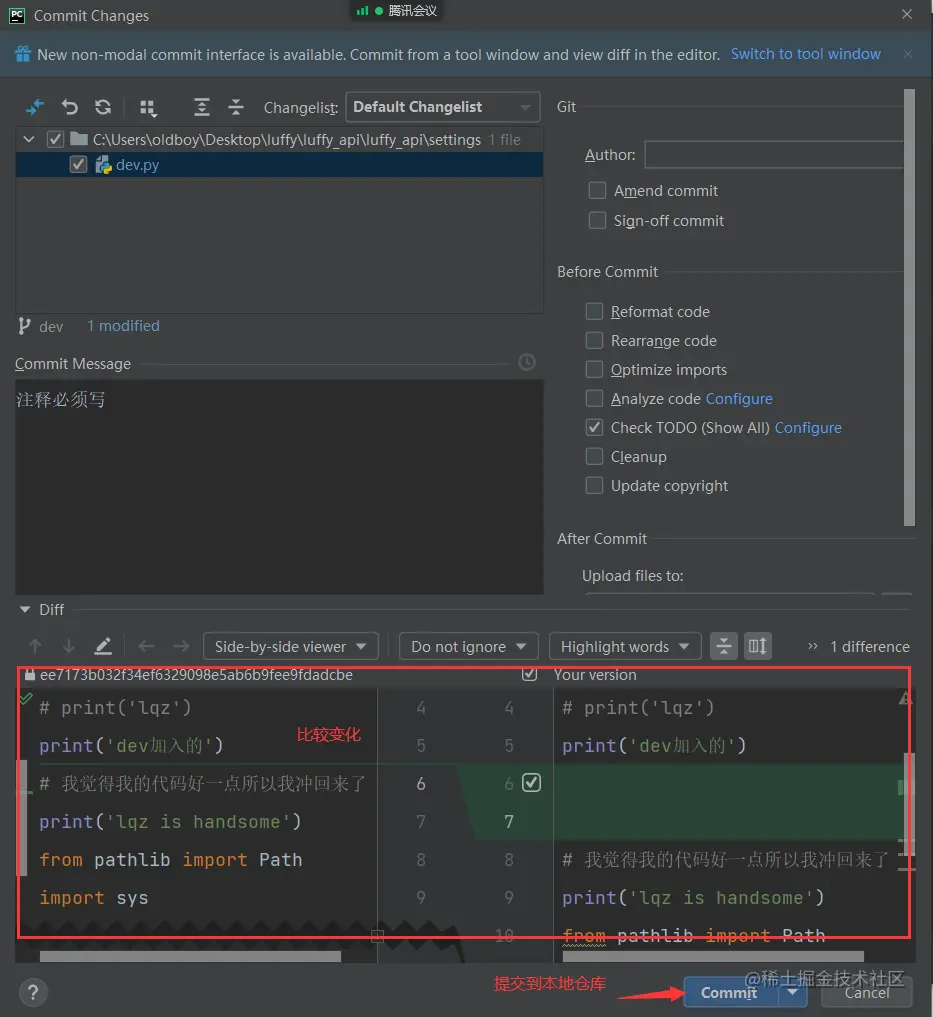Click the revision hash ee7173b032f34 label

196,675
